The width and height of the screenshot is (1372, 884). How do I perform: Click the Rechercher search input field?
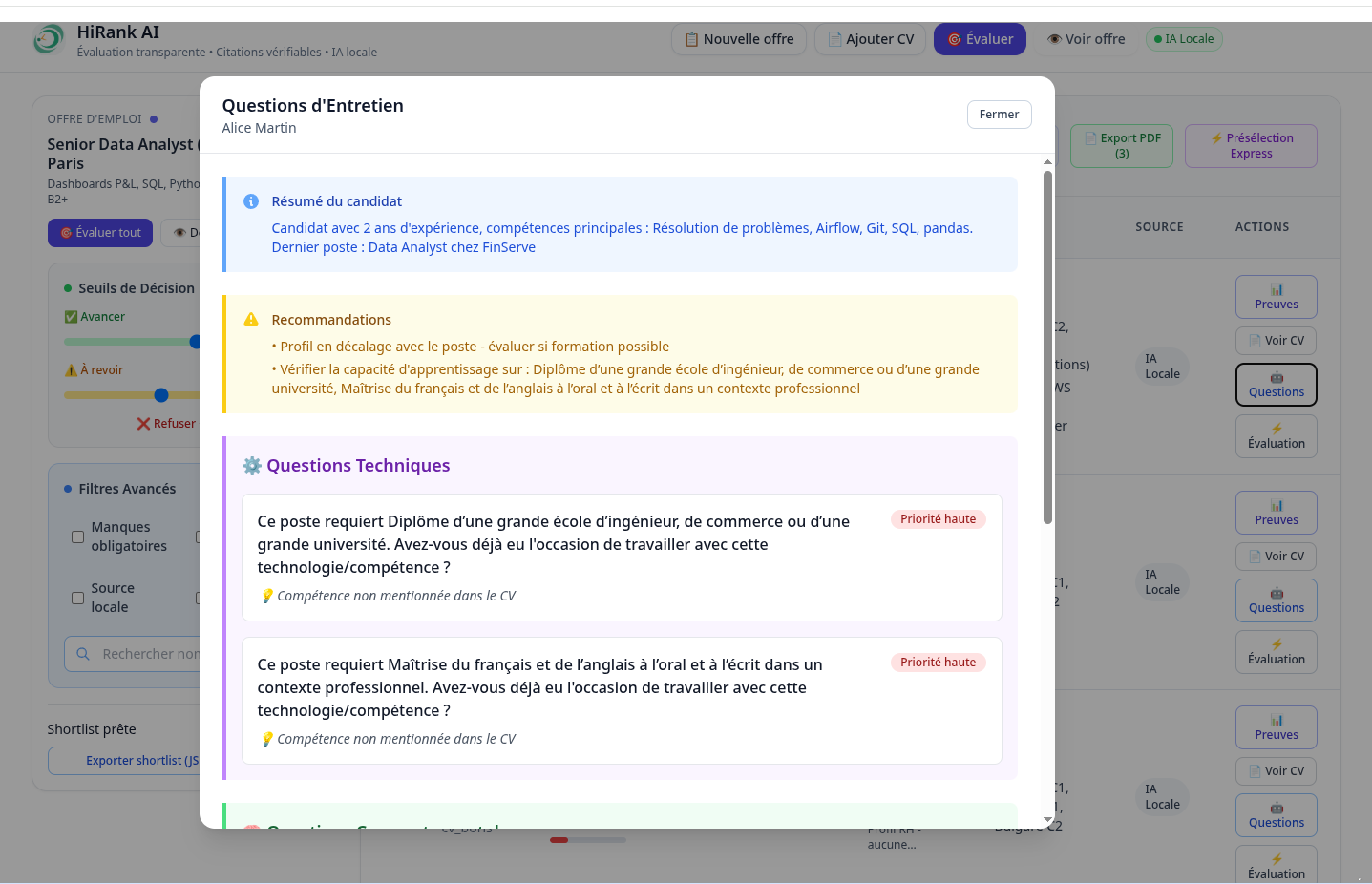coord(143,654)
